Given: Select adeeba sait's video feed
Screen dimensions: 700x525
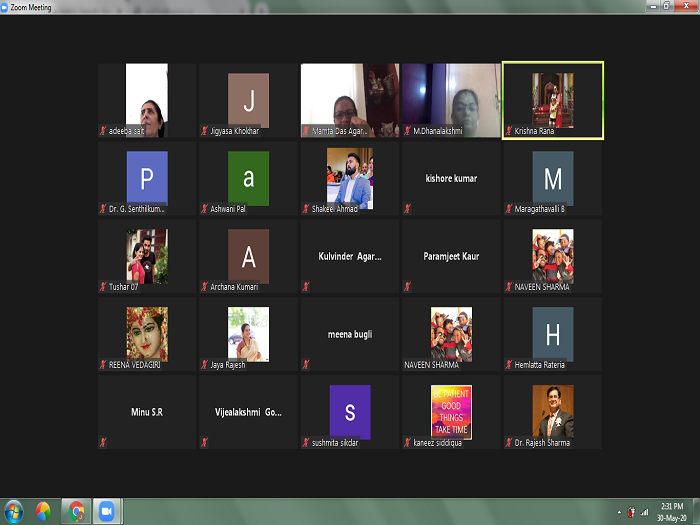Looking at the screenshot, I should tap(147, 100).
